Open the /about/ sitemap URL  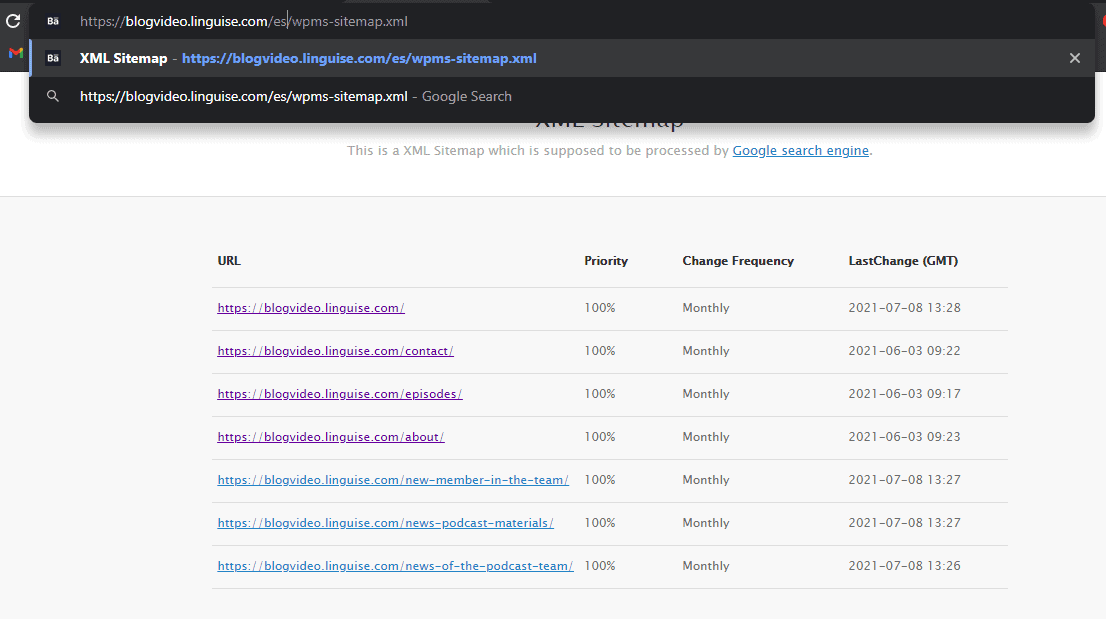331,436
